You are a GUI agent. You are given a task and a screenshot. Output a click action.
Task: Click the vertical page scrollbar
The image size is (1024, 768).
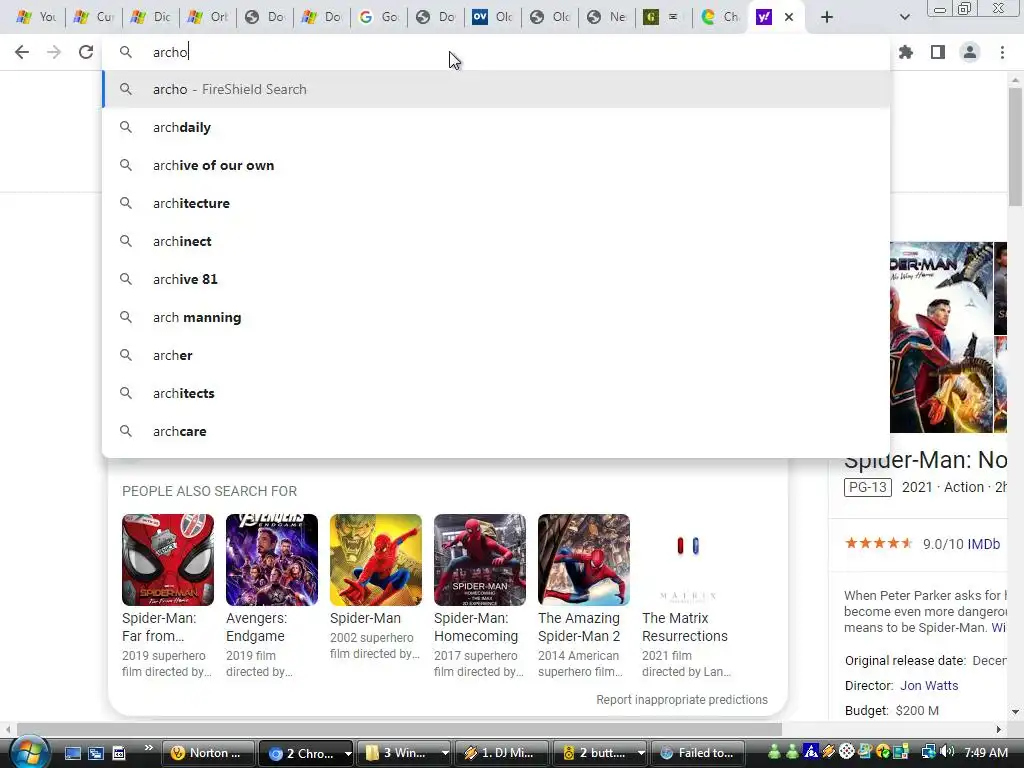point(1015,146)
